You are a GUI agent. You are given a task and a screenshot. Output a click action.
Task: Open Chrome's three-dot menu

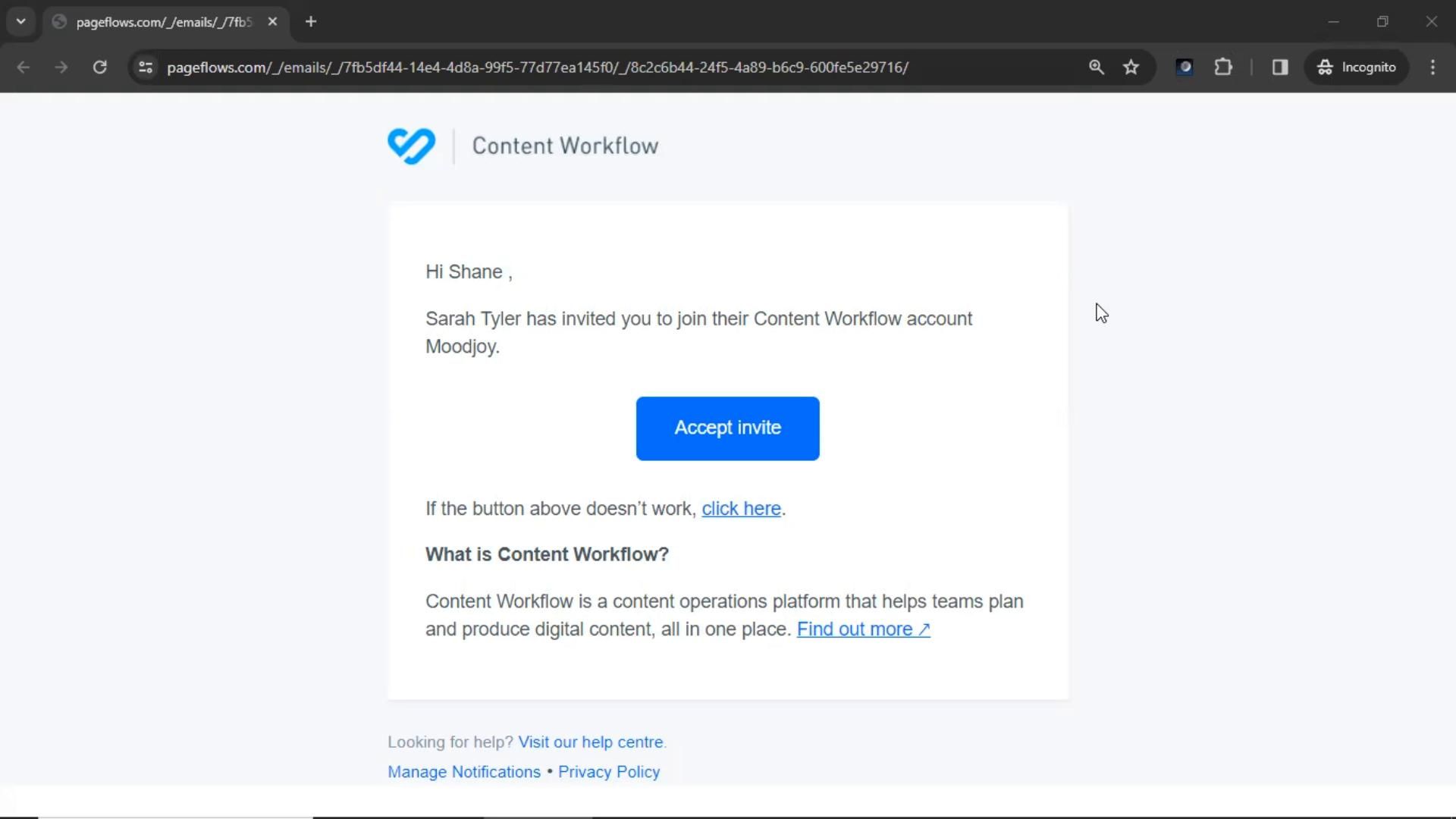[1432, 67]
